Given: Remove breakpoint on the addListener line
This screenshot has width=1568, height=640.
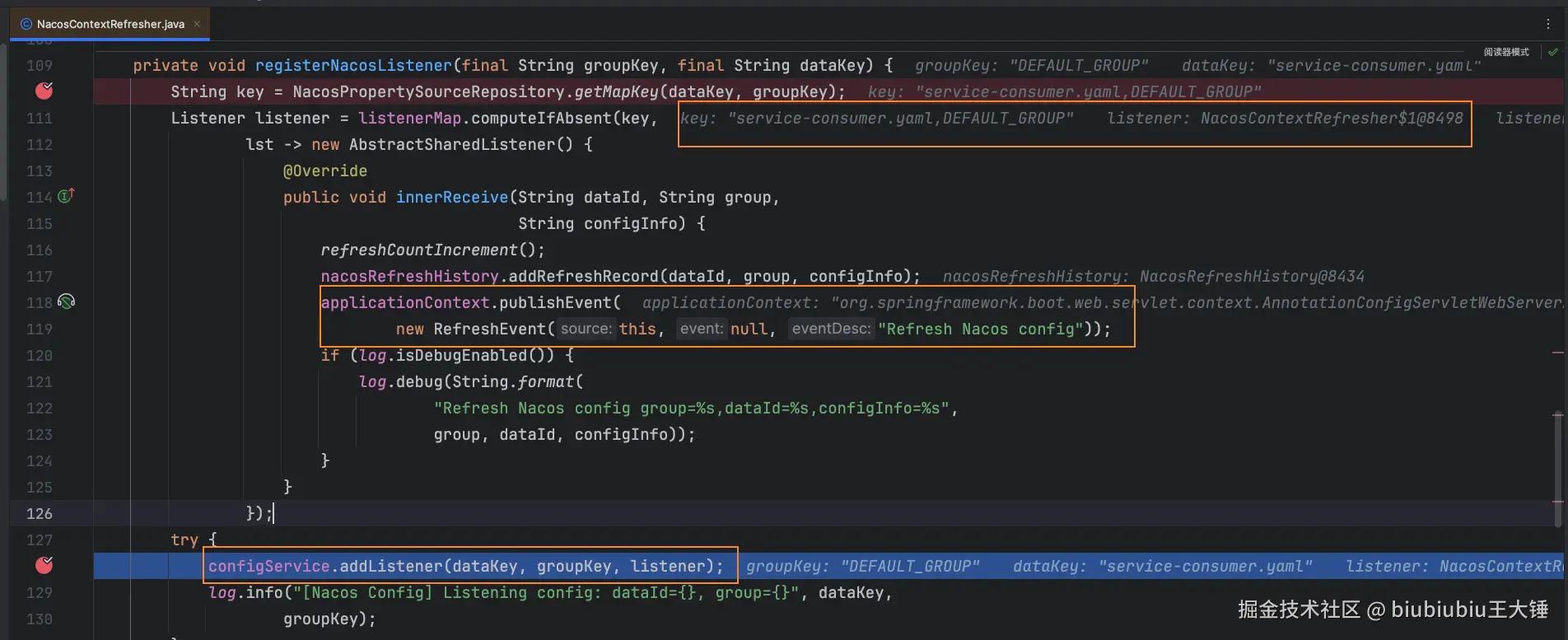Looking at the screenshot, I should click(44, 565).
